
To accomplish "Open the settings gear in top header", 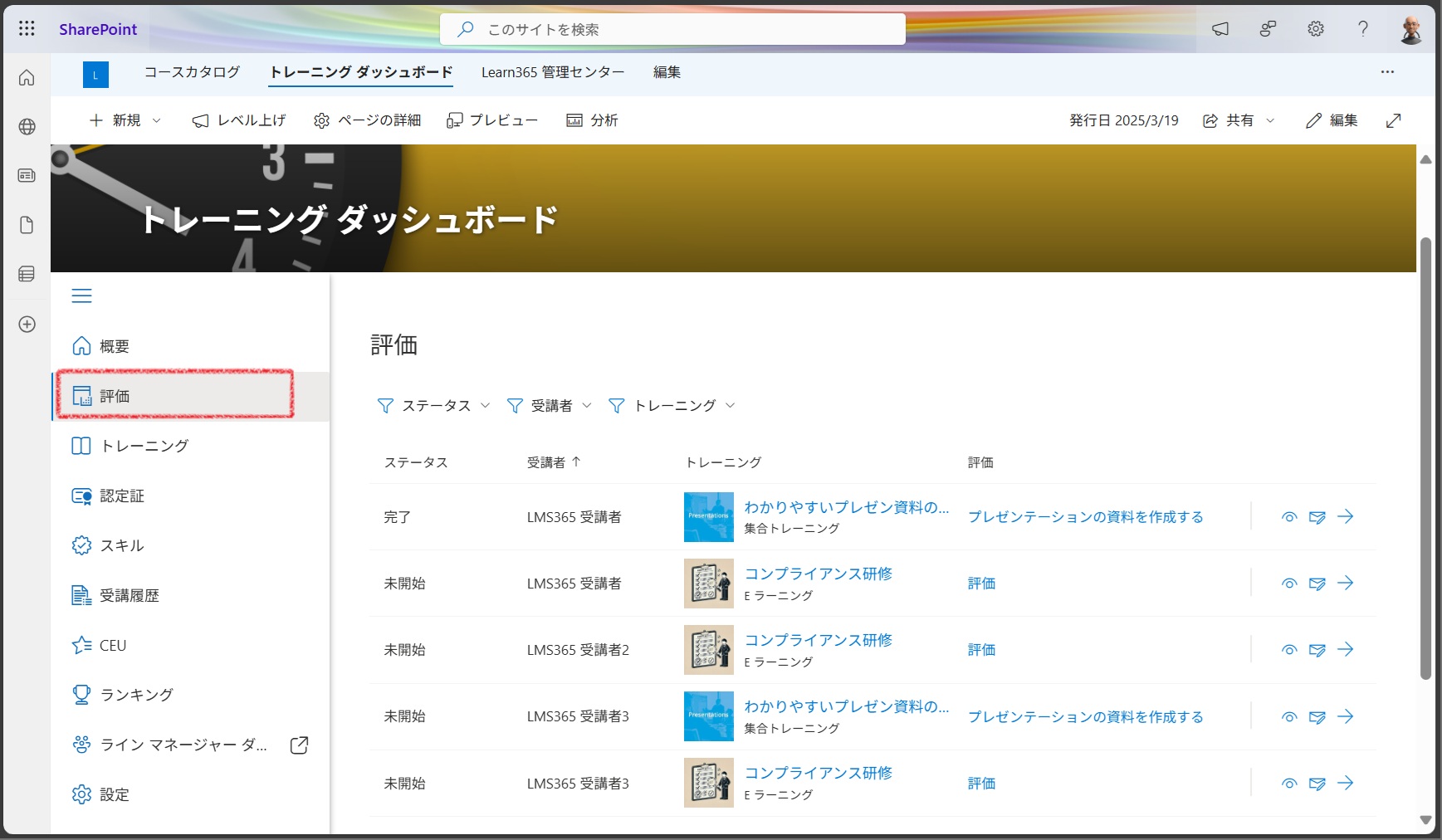I will coord(1316,29).
